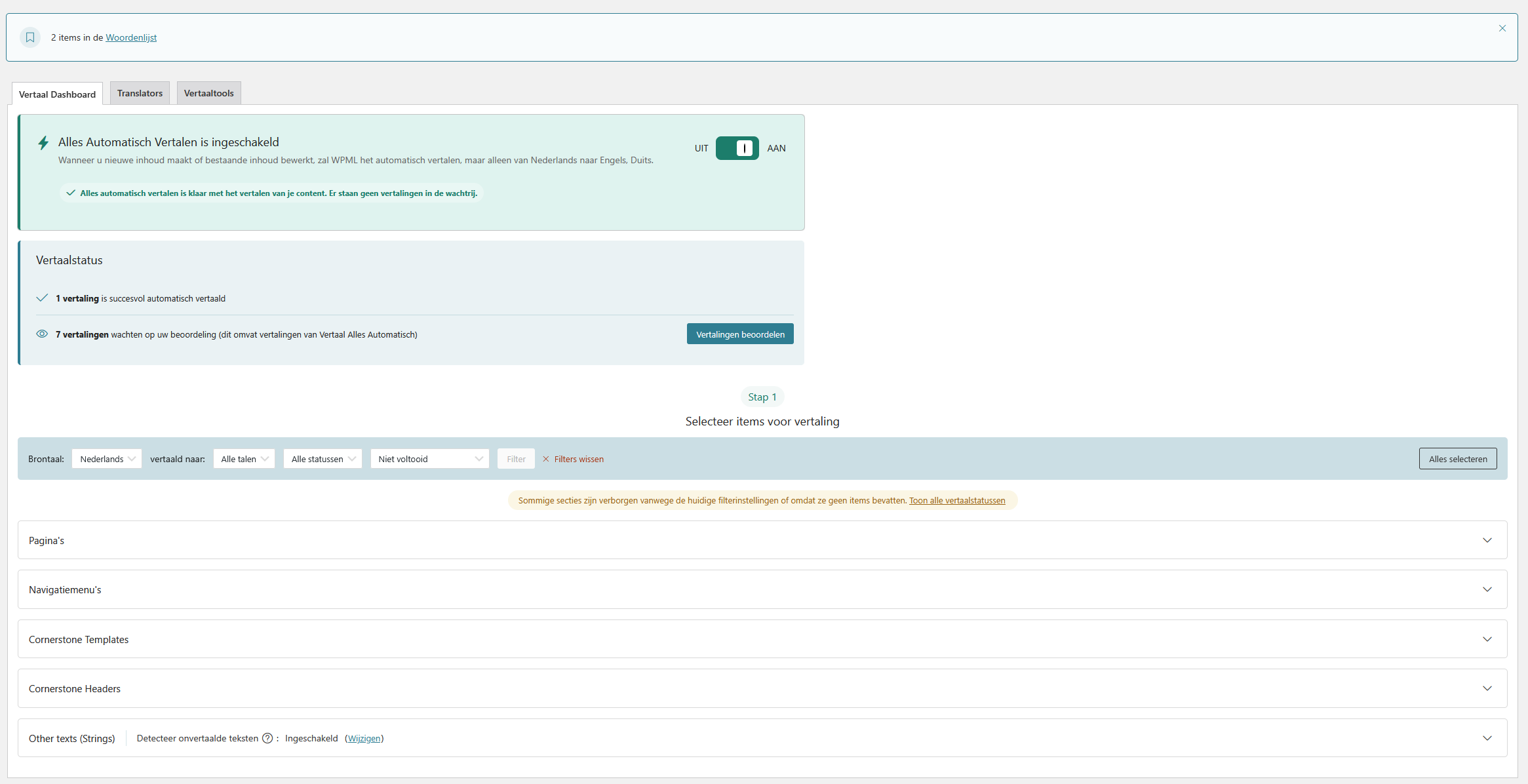Viewport: 1528px width, 784px height.
Task: Switch to the Translators tab
Action: click(140, 93)
